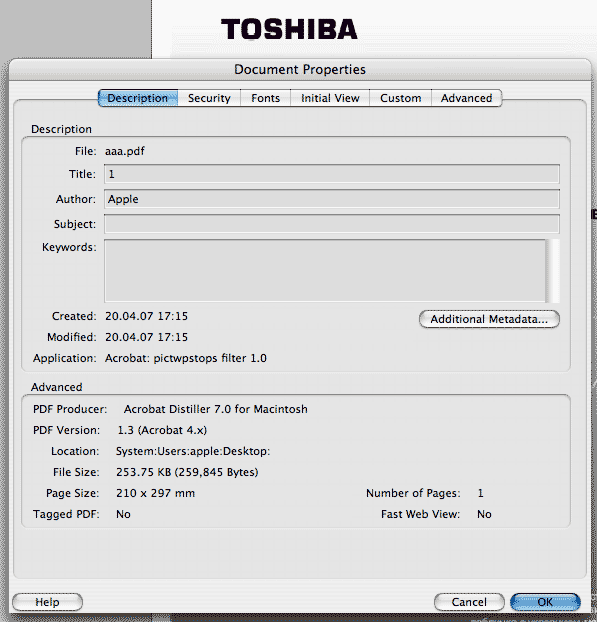Select the Initial View tab
Viewport: 597px width, 622px height.
tap(330, 98)
